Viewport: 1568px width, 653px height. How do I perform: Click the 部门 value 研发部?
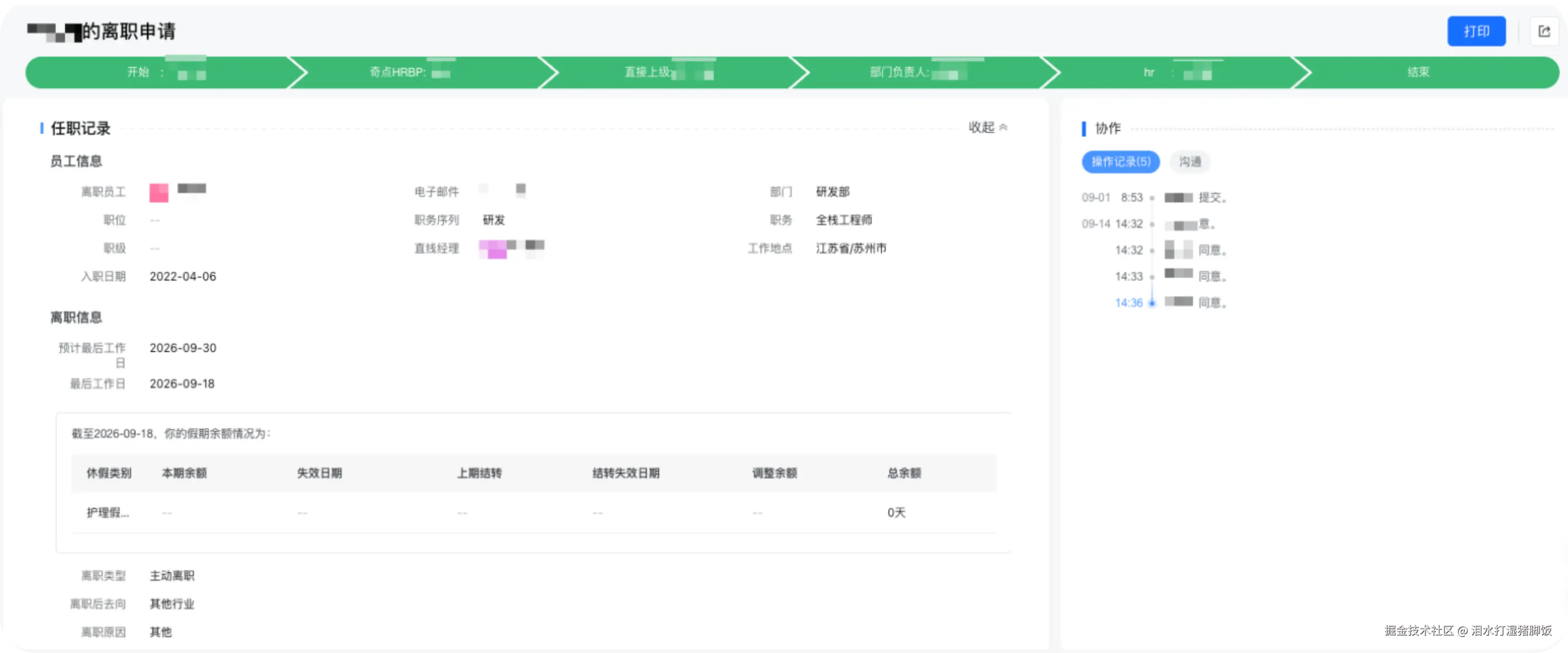(832, 192)
